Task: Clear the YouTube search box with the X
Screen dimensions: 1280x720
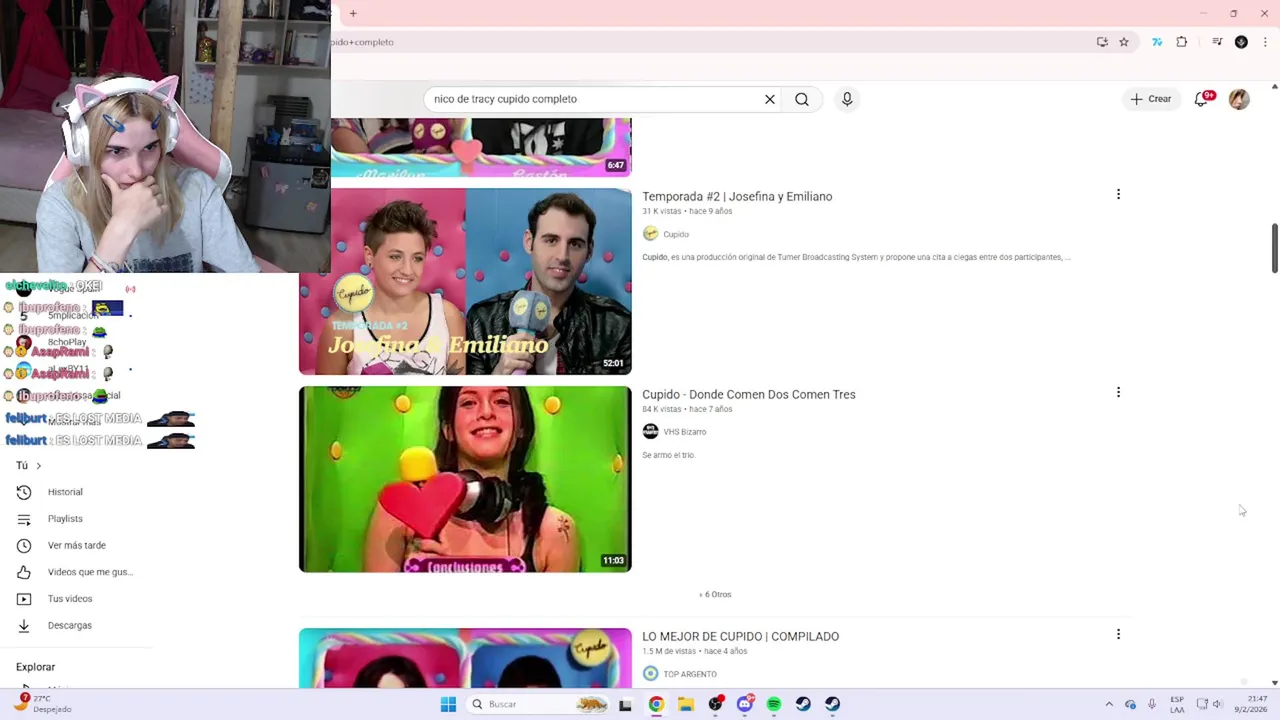Action: 770,99
